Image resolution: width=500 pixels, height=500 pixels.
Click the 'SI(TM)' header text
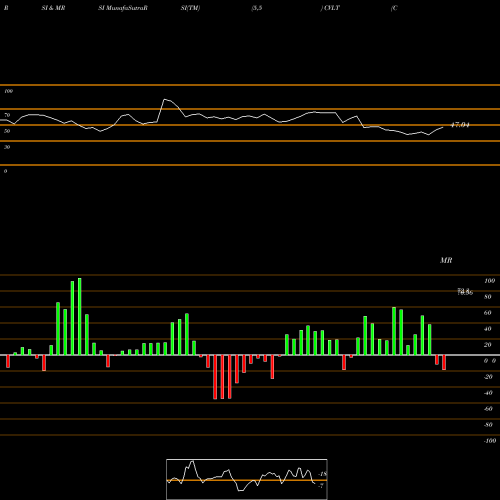(190, 8)
